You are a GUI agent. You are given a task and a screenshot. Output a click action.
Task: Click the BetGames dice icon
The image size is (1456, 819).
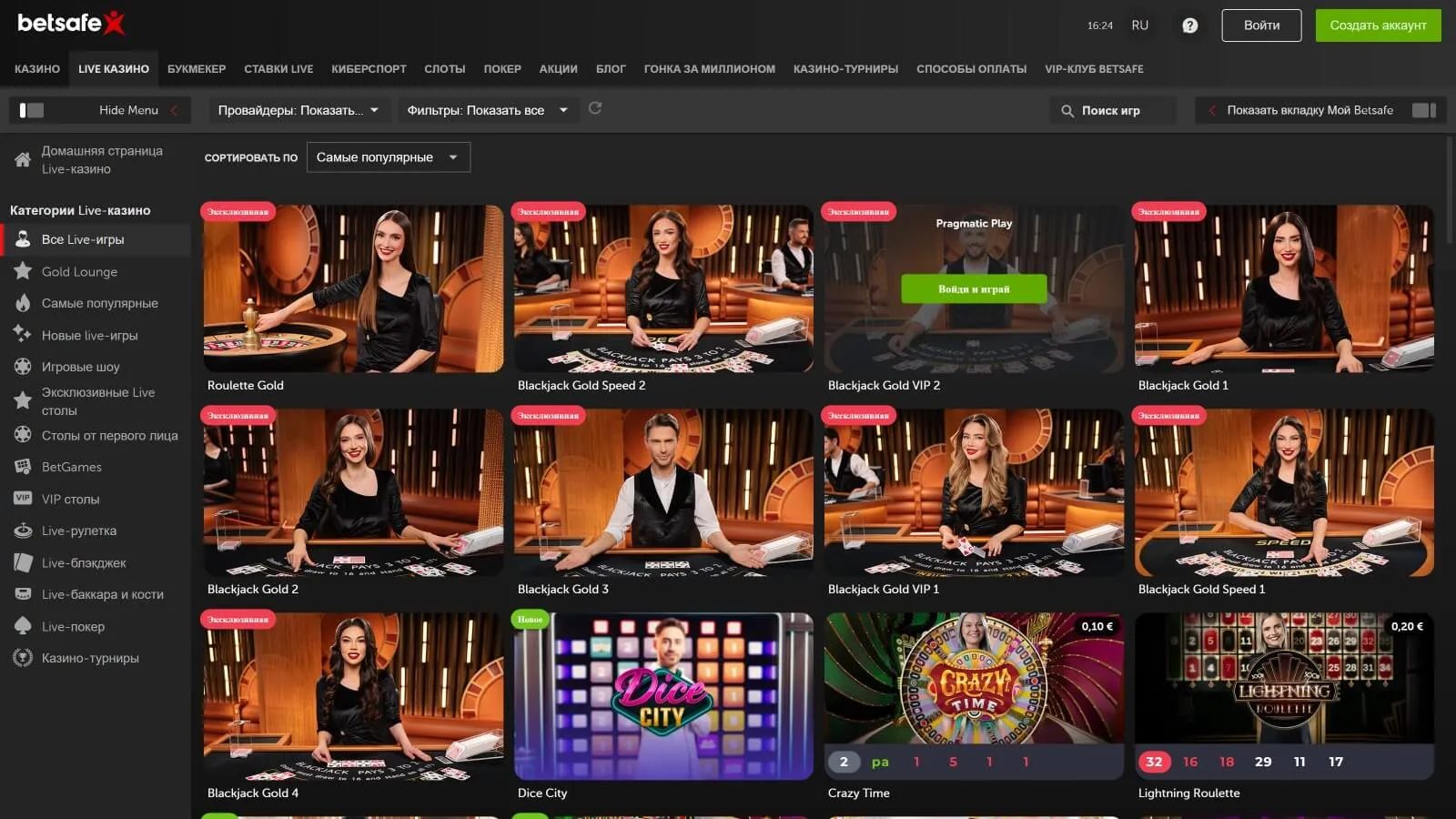click(x=23, y=467)
